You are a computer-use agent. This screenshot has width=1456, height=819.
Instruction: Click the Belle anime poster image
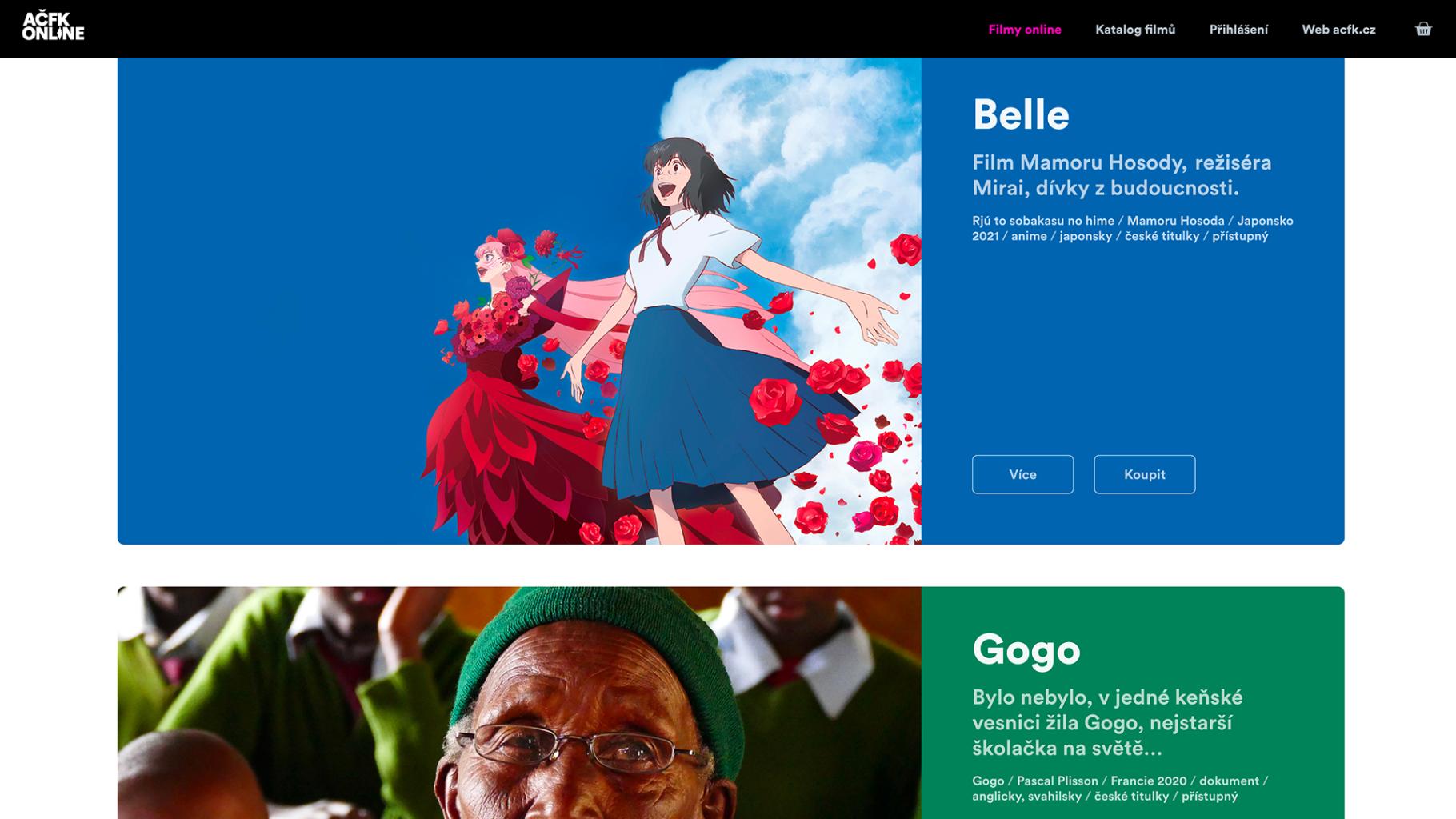519,301
